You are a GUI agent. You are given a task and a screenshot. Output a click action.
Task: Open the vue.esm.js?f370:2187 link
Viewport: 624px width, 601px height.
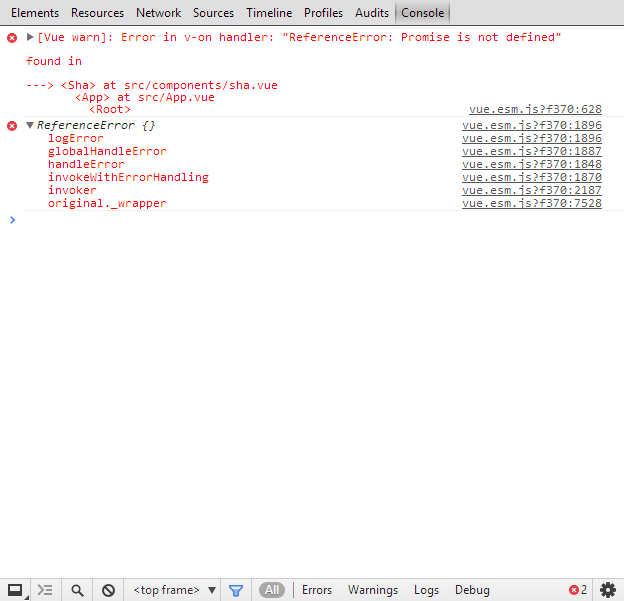[532, 190]
